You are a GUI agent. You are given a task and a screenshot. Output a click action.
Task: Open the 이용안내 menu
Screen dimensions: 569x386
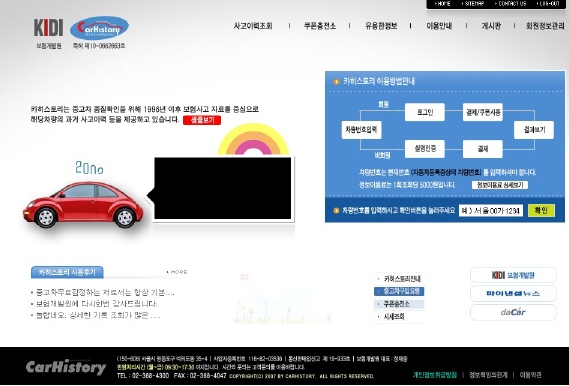click(439, 26)
